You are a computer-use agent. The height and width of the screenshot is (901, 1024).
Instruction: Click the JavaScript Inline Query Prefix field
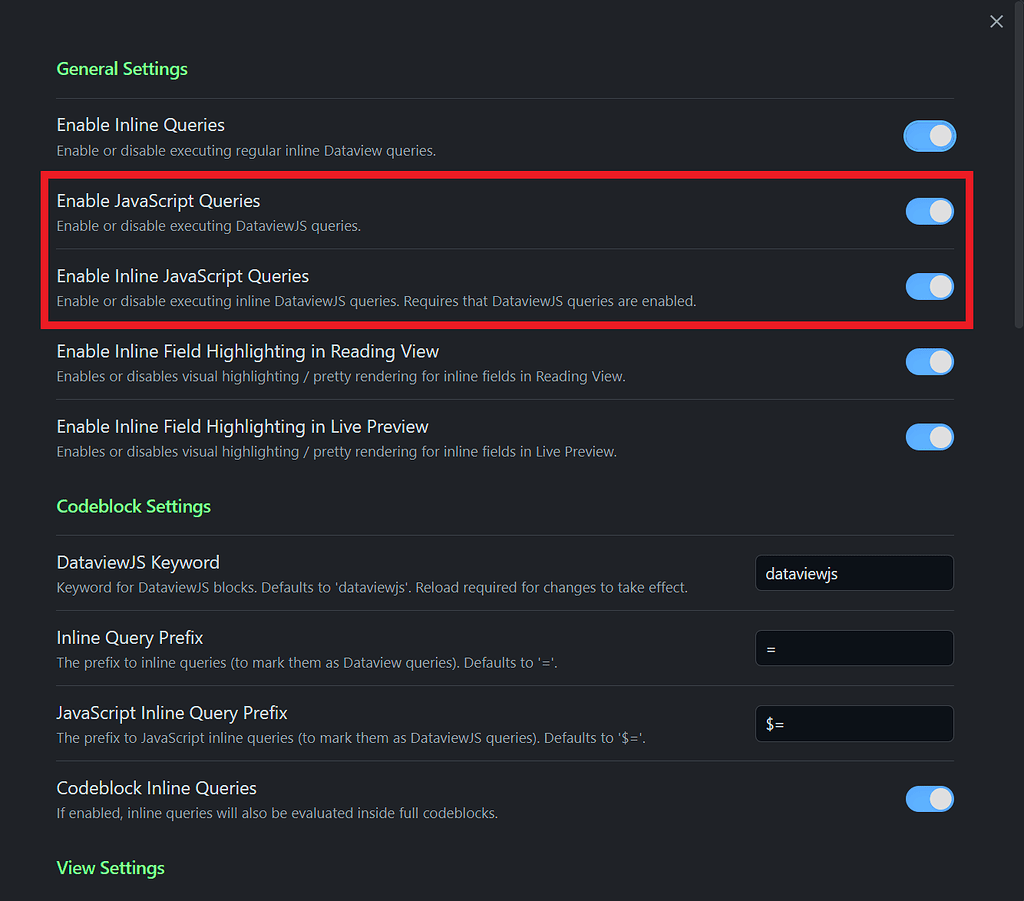pyautogui.click(x=854, y=724)
